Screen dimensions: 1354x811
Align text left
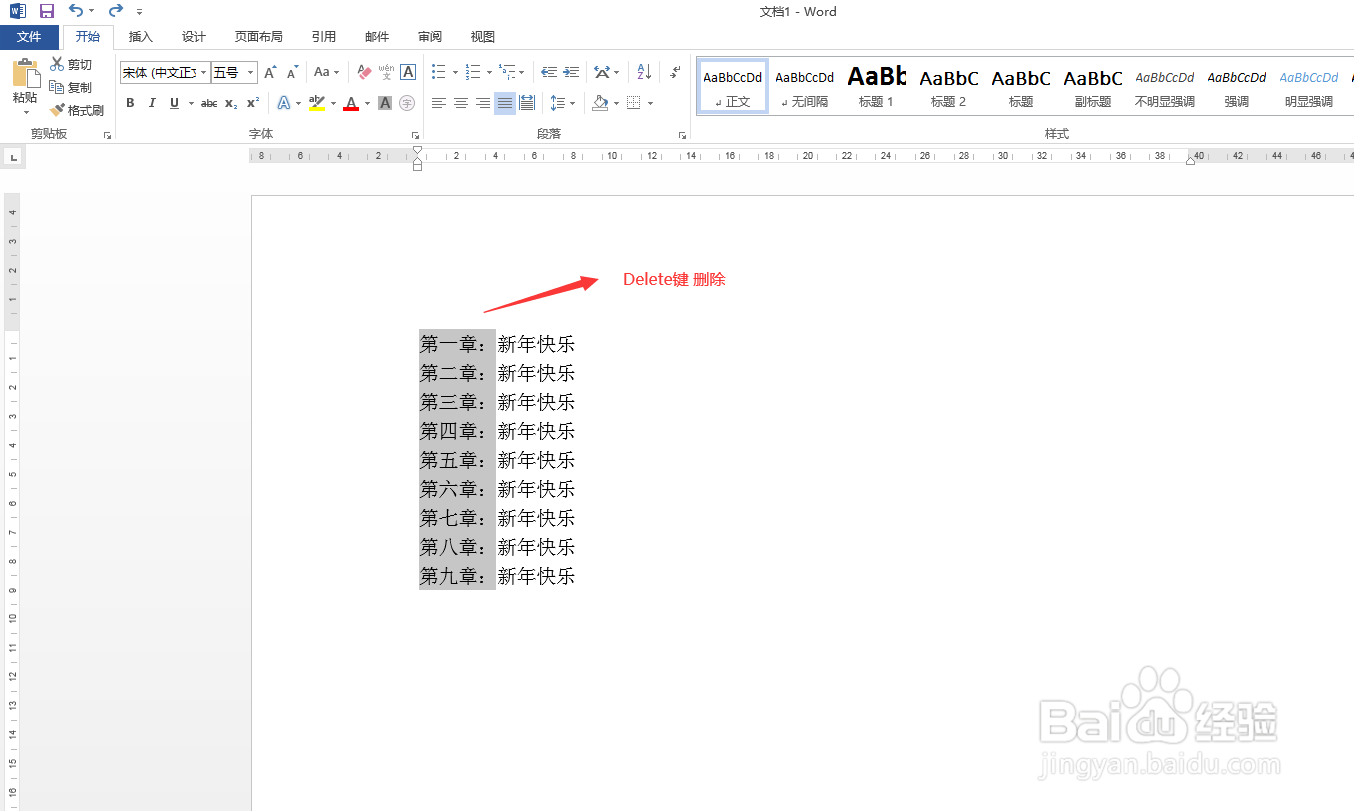click(x=439, y=103)
